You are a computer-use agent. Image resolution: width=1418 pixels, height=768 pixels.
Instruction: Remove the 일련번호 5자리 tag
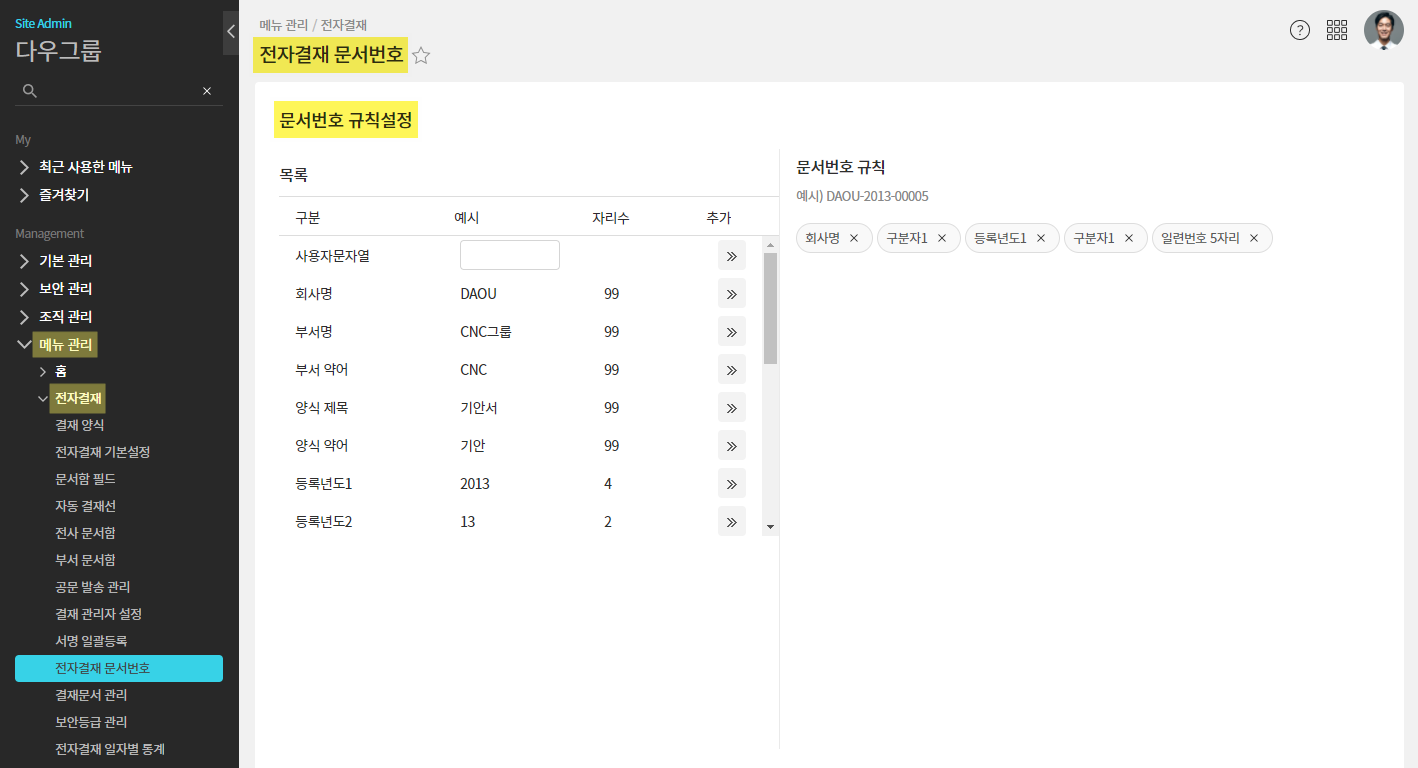point(1254,238)
